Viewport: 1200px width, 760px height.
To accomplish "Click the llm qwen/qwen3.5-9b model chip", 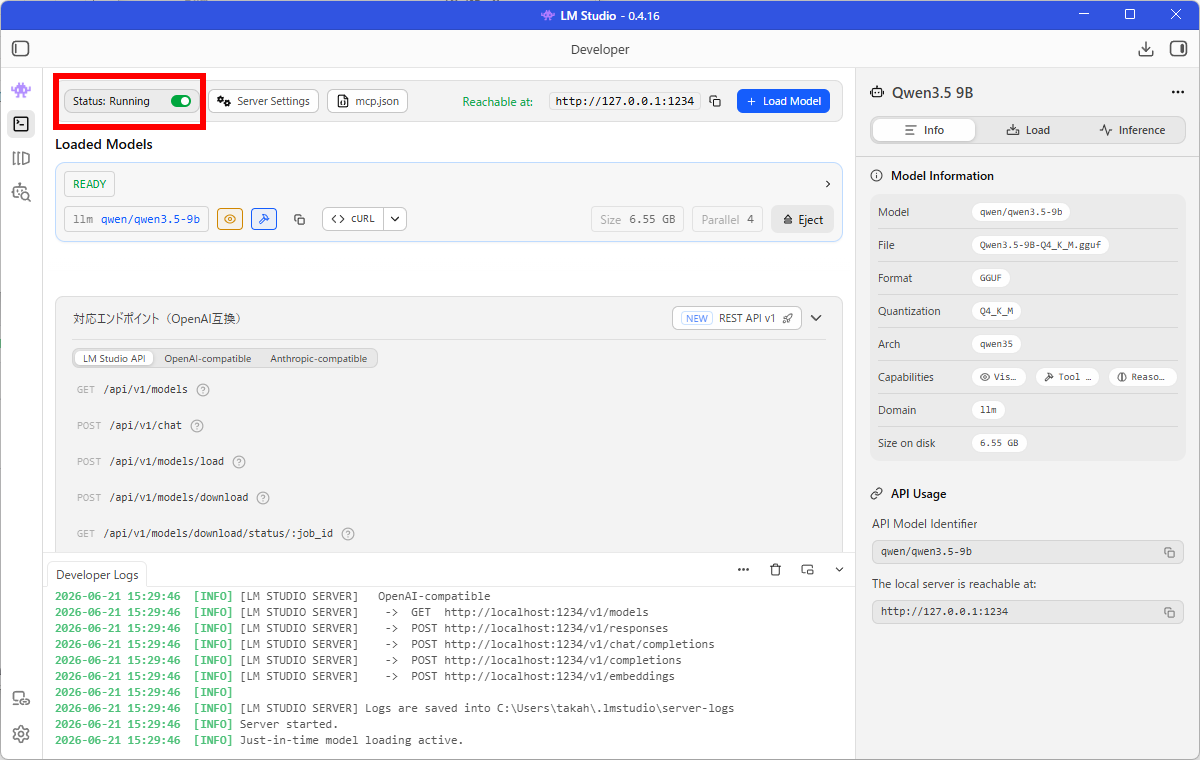I will 136,219.
